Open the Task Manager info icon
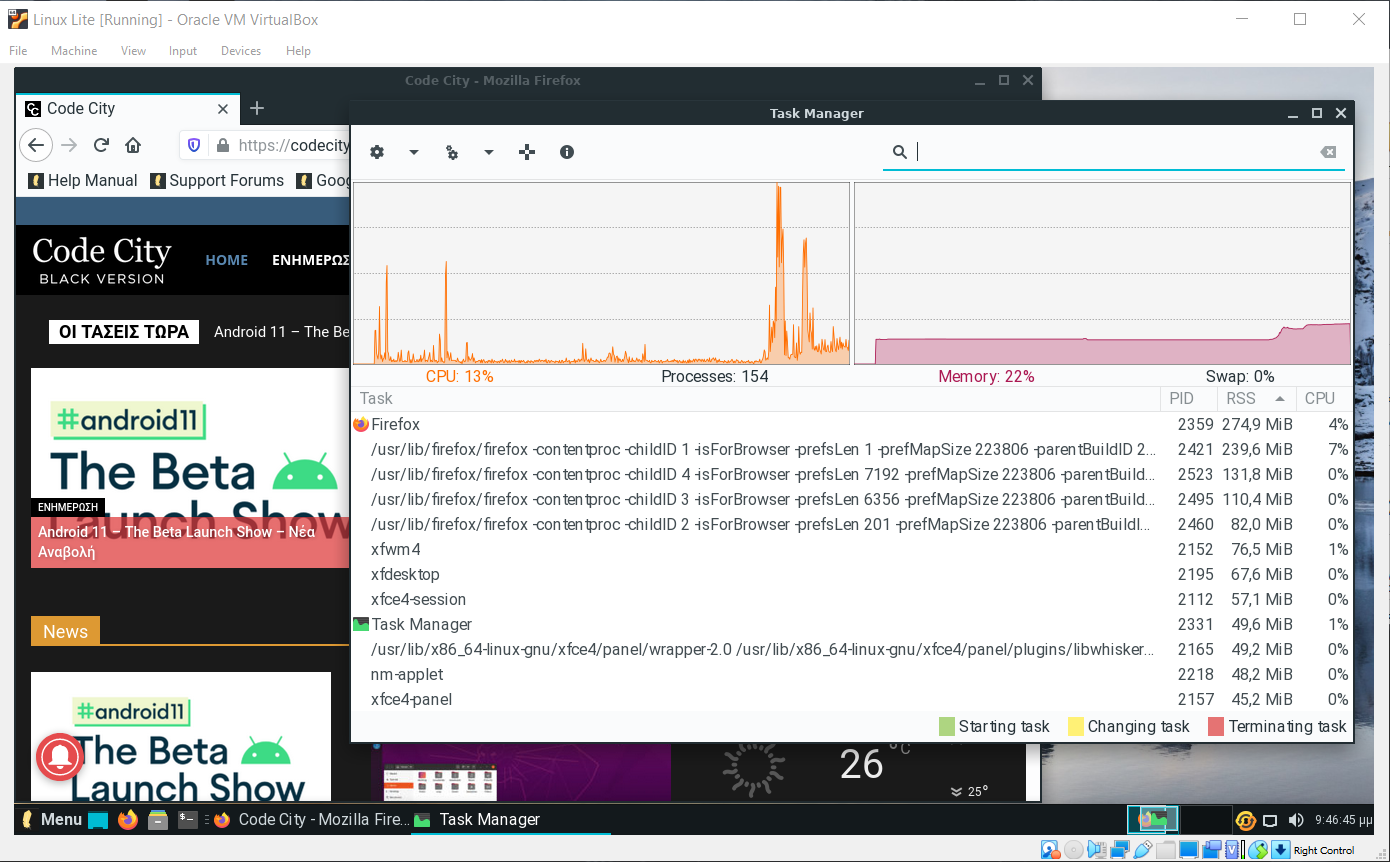Screen dimensions: 1390x862 click(x=567, y=152)
